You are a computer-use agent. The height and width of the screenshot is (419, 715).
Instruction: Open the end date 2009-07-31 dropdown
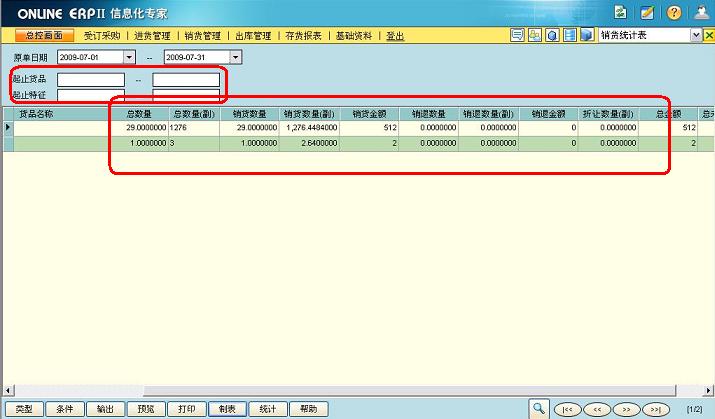(x=235, y=57)
